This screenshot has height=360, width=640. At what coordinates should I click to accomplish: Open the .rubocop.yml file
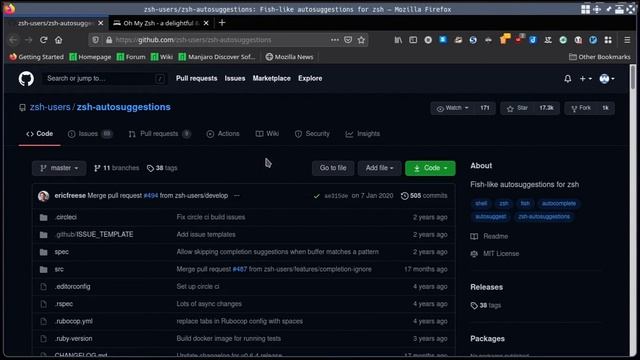(x=74, y=321)
